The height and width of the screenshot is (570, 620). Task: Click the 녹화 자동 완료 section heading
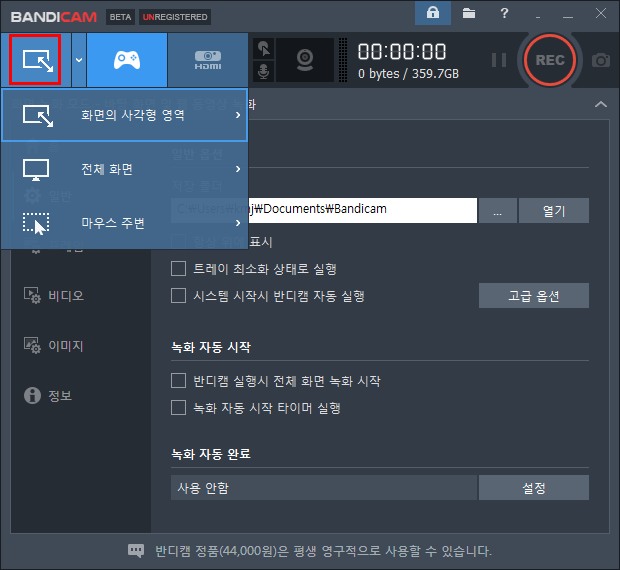tap(211, 454)
